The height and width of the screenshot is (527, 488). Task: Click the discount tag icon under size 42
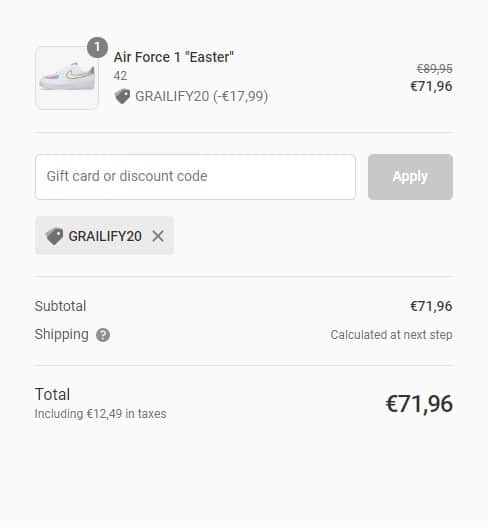[122, 96]
